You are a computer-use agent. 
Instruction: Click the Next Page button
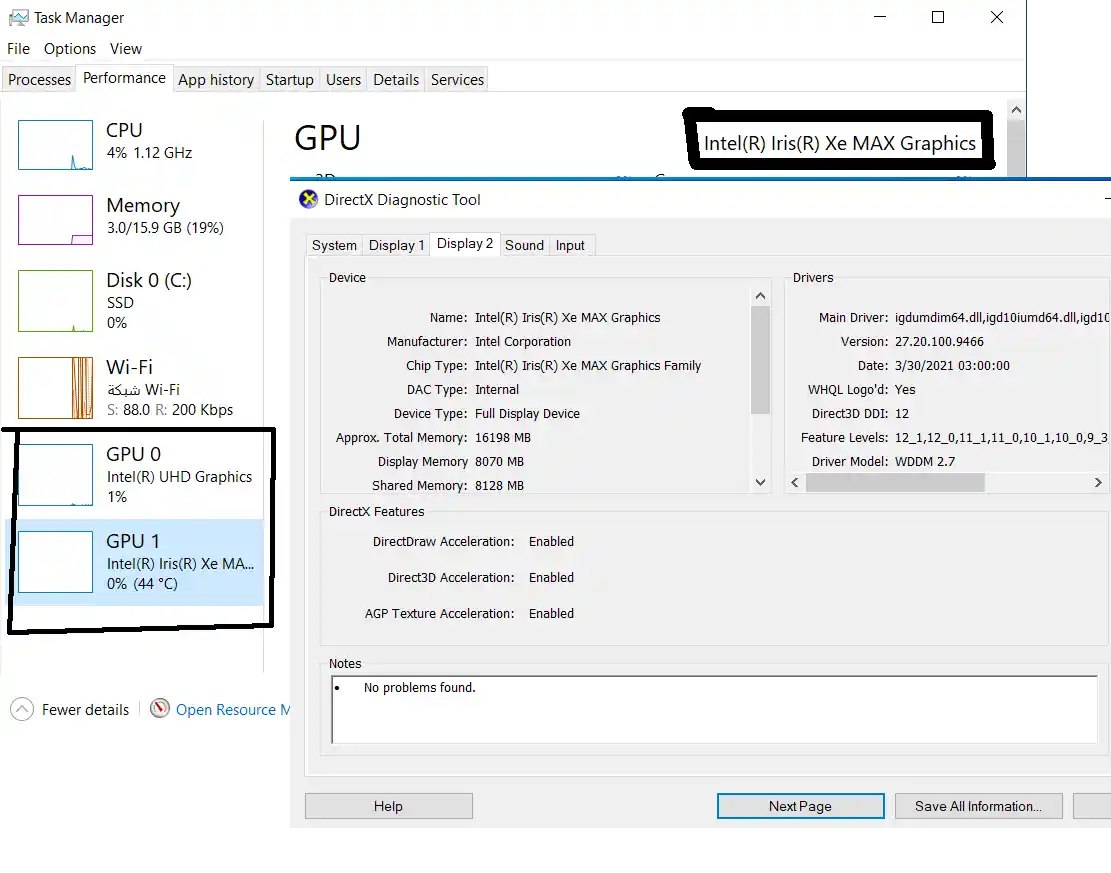tap(800, 806)
